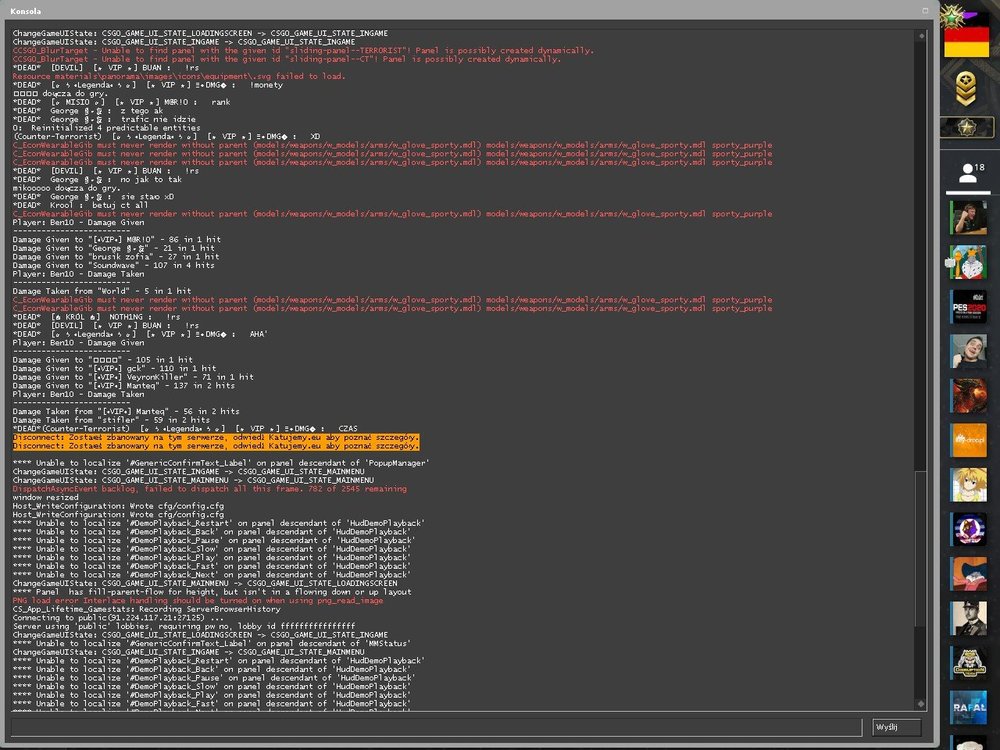Viewport: 1000px width, 750px height.
Task: Click the smiling face selfie avatar
Action: click(x=969, y=351)
